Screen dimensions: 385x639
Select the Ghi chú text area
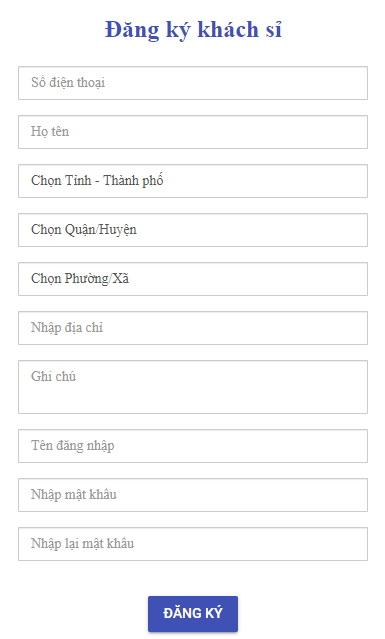tap(193, 387)
